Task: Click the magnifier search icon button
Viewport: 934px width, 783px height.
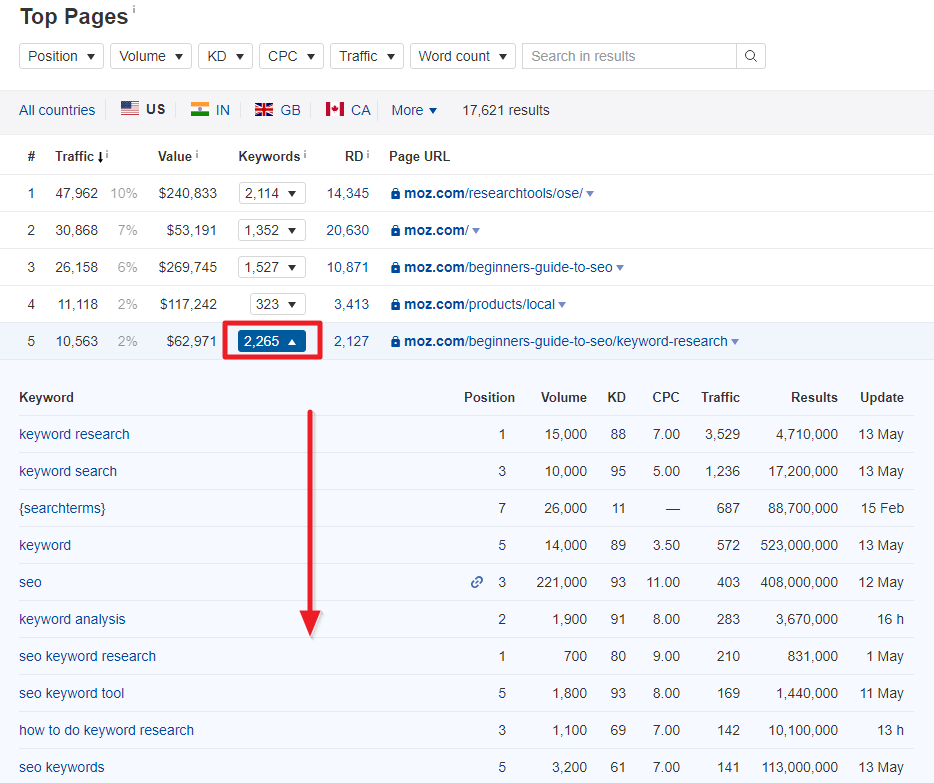Action: 751,56
